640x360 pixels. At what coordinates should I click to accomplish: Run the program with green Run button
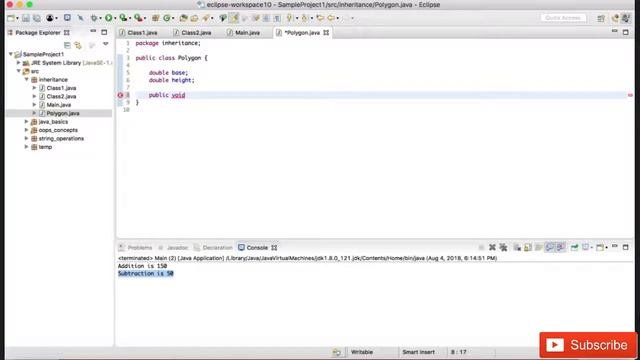pos(109,18)
